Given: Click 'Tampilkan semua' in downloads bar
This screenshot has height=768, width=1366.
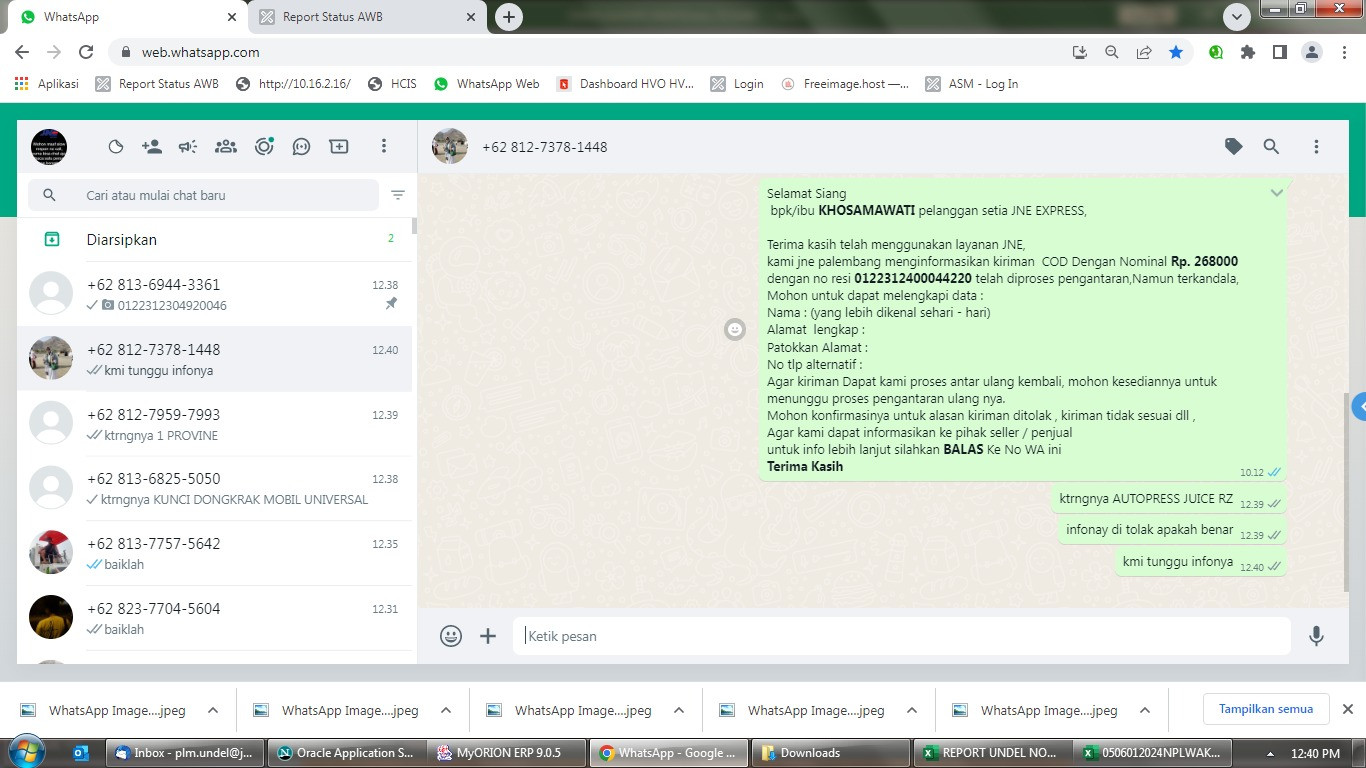Looking at the screenshot, I should pyautogui.click(x=1266, y=709).
